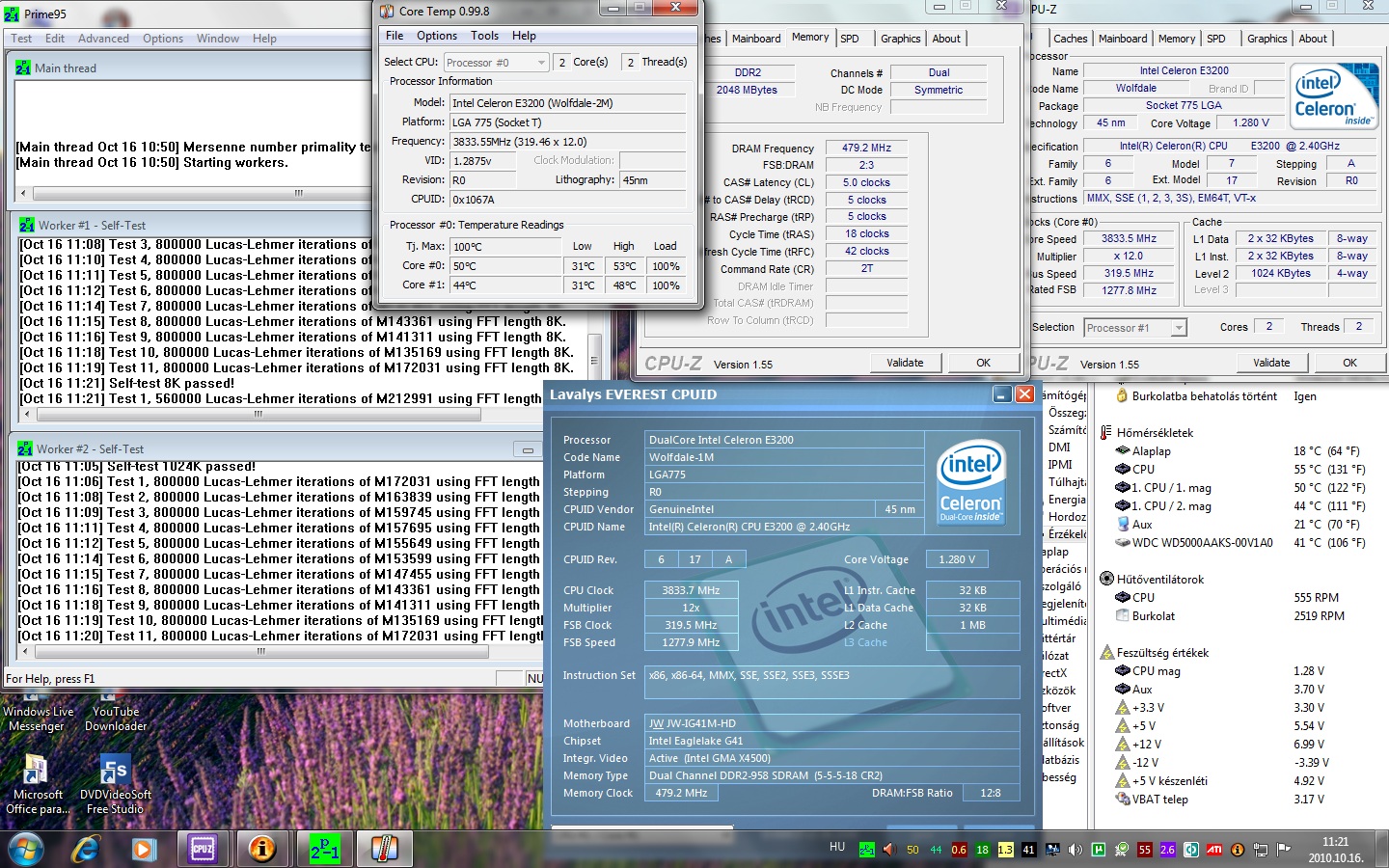The width and height of the screenshot is (1389, 868).
Task: Click the Tj. Max 100°C field in Core Temp
Action: coord(506,247)
